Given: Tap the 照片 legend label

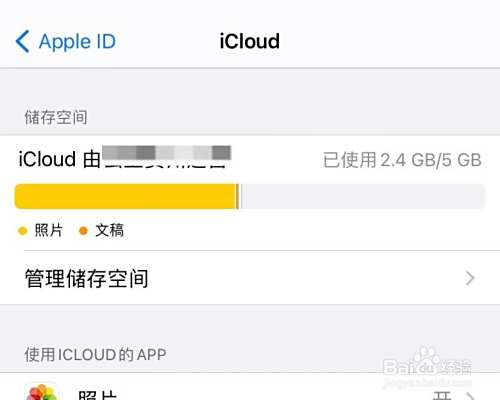Looking at the screenshot, I should point(49,230).
